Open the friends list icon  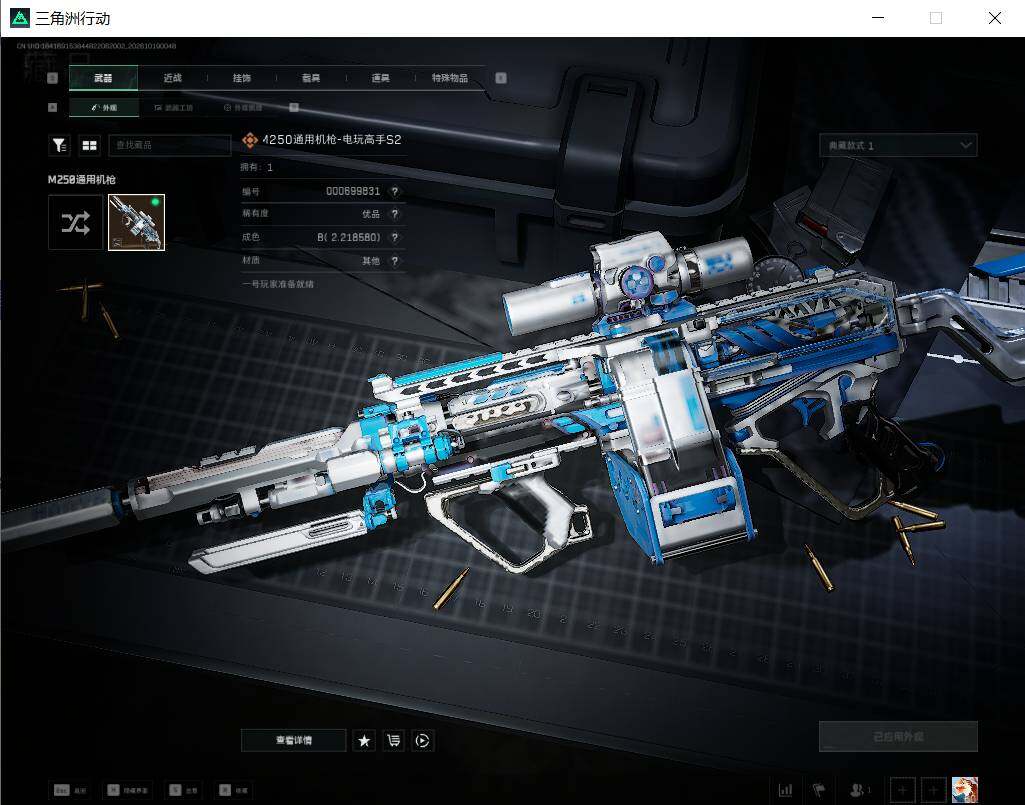(859, 790)
